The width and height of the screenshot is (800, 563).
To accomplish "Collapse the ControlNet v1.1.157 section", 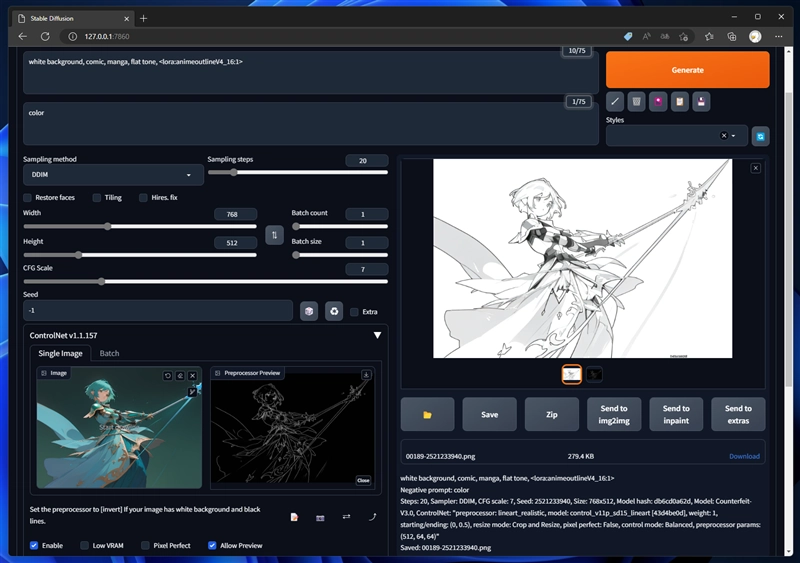I will click(x=377, y=336).
